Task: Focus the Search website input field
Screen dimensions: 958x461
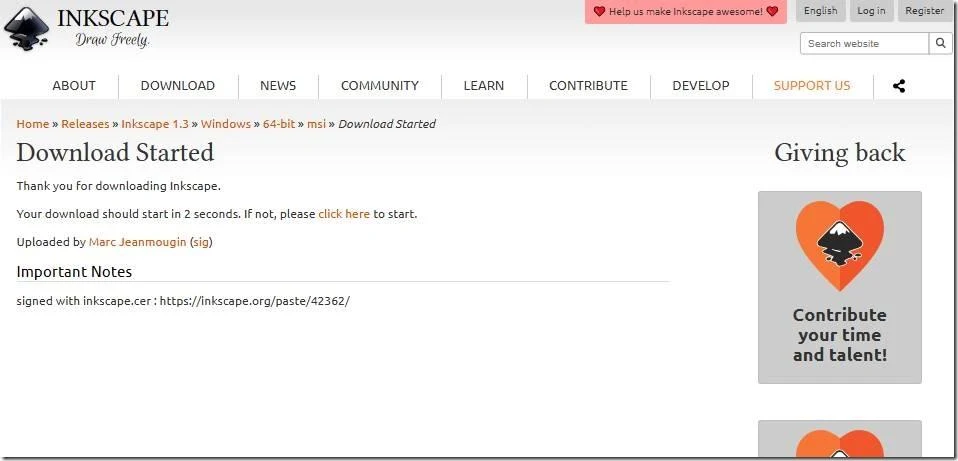Action: [x=865, y=43]
